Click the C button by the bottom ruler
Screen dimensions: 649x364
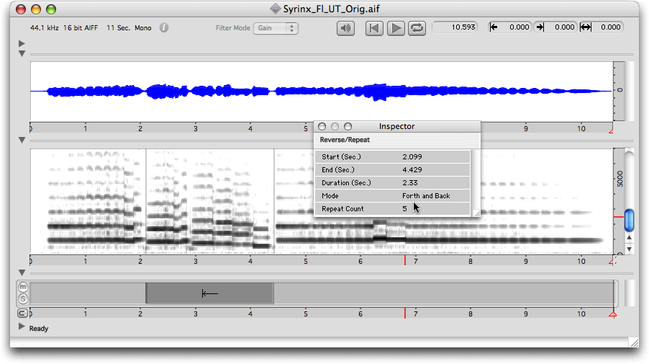22,313
